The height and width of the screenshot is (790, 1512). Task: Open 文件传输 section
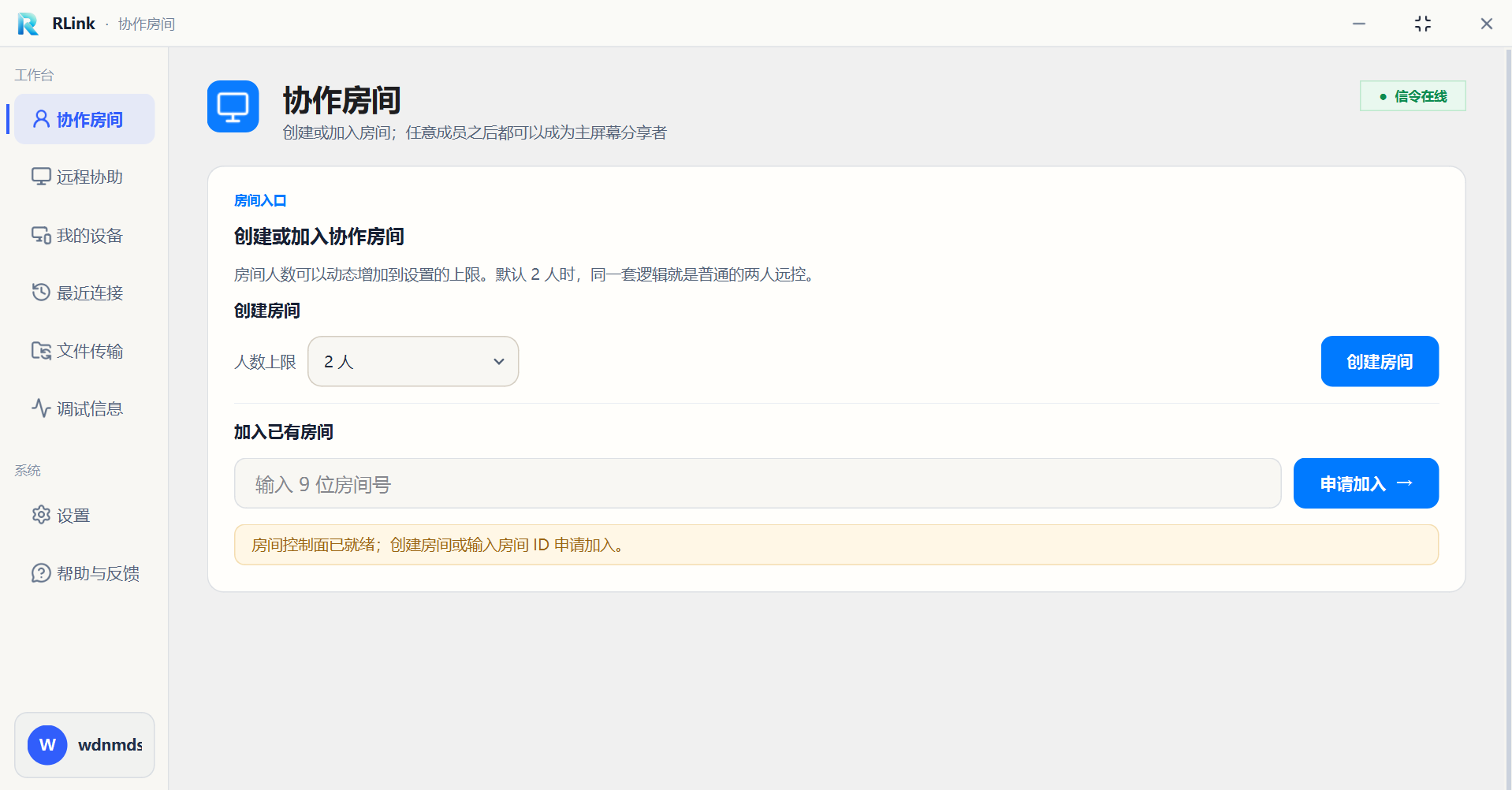point(84,351)
